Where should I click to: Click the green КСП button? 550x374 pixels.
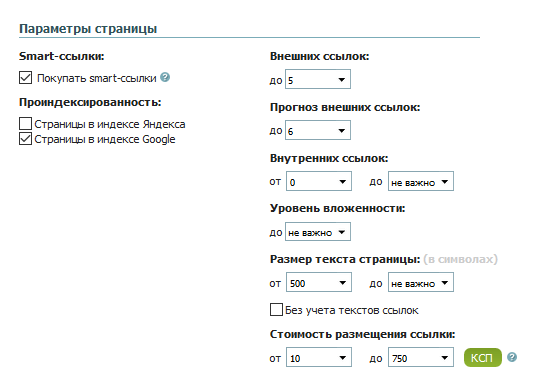(x=483, y=358)
